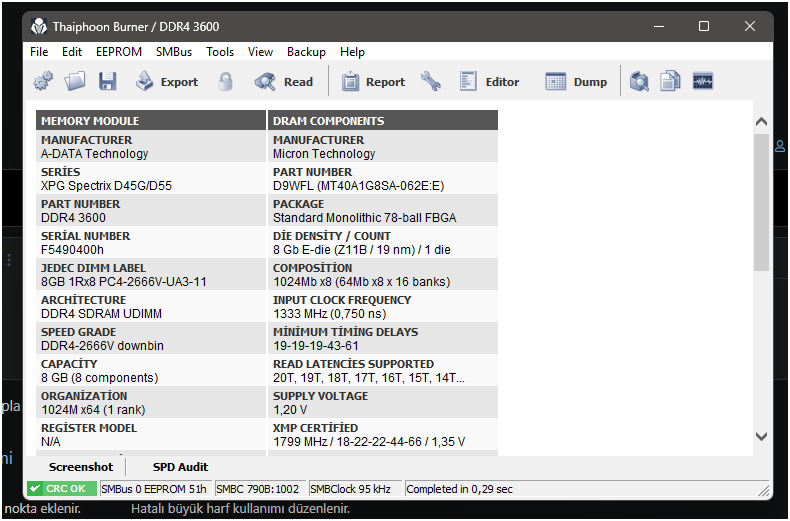Select the DDR4 3600 part number value
This screenshot has width=790, height=521.
(x=74, y=218)
